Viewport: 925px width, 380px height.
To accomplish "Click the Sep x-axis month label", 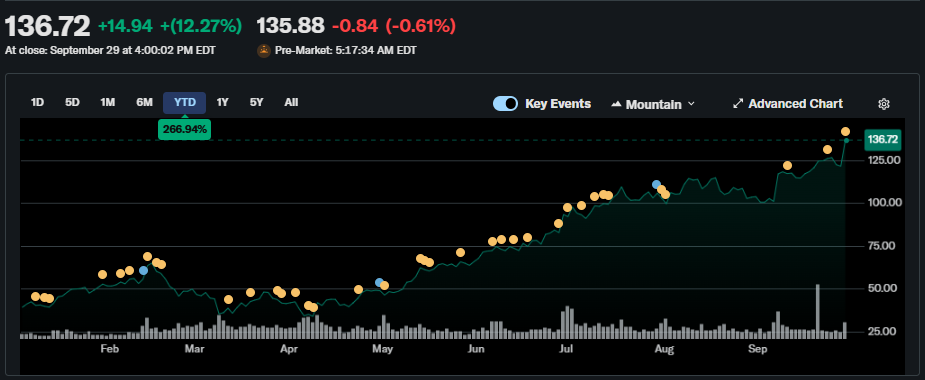I will click(x=757, y=349).
